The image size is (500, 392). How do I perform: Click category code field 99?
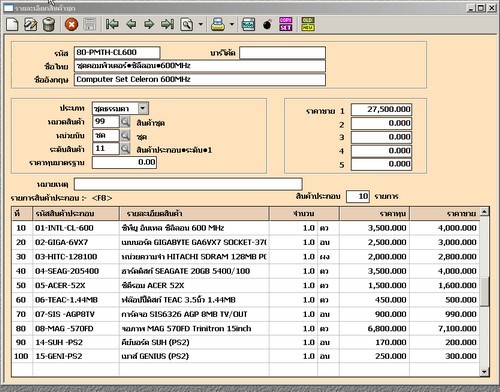105,122
